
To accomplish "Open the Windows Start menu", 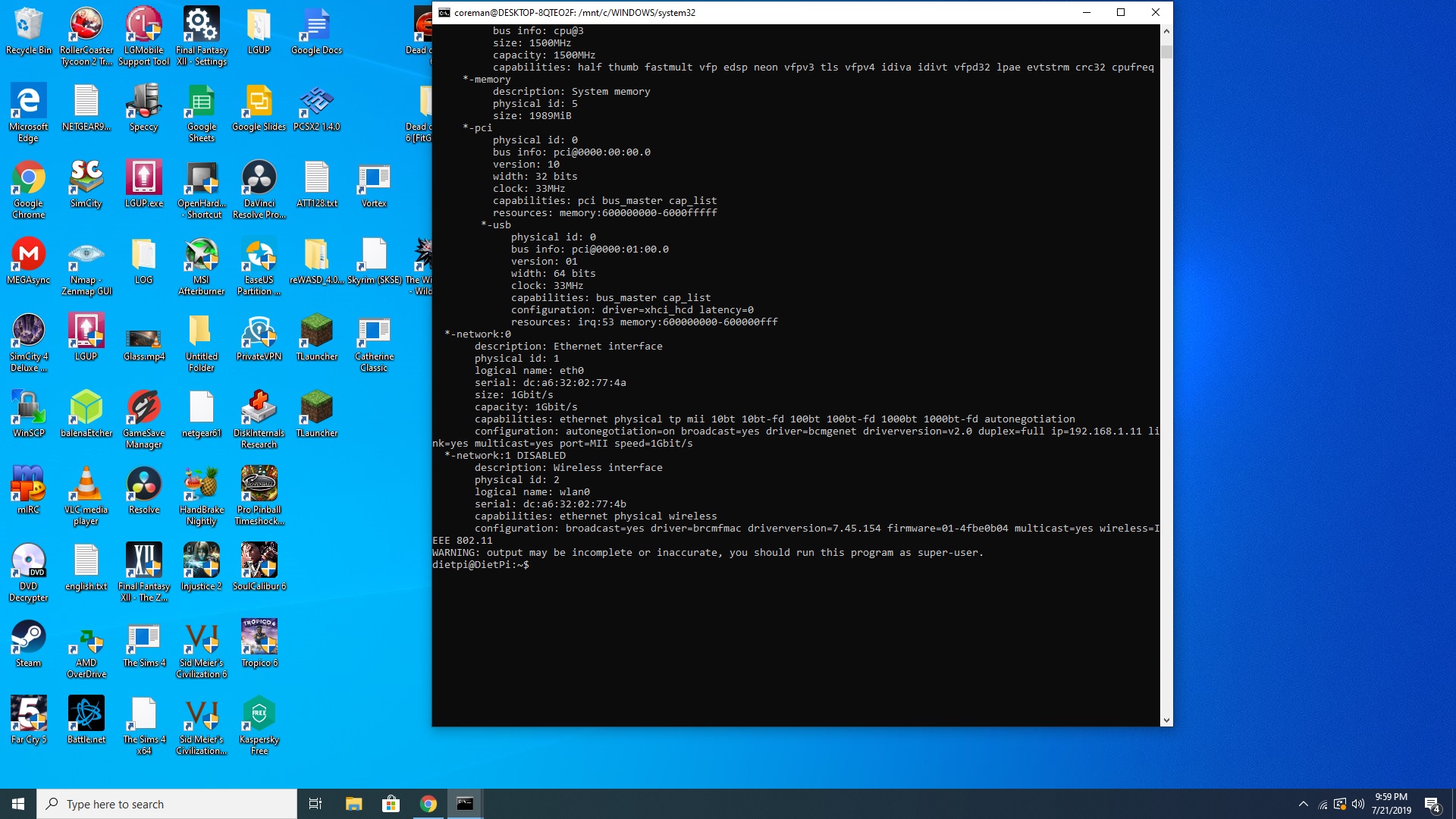I will point(18,804).
